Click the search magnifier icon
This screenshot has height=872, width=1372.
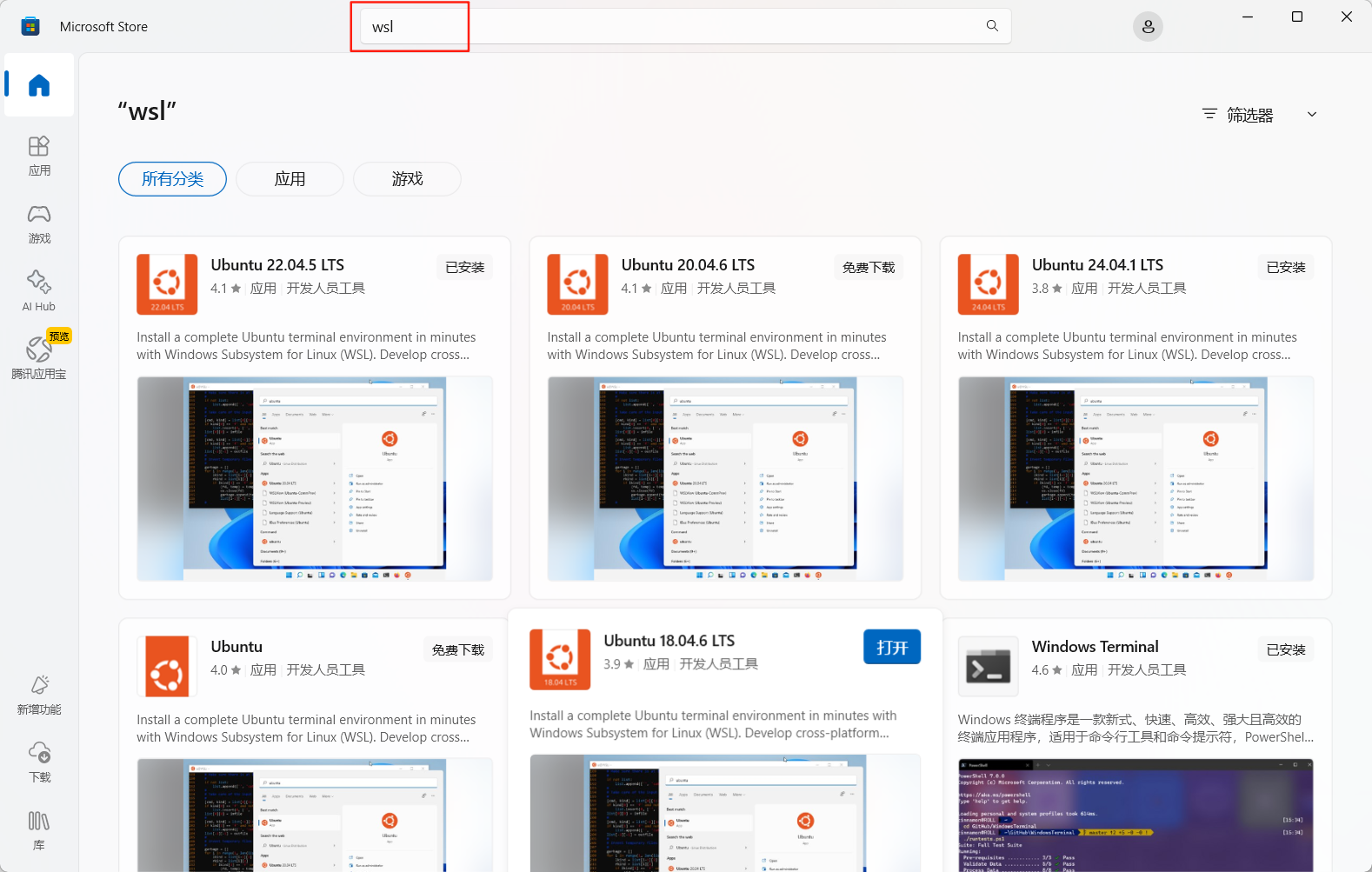(992, 26)
